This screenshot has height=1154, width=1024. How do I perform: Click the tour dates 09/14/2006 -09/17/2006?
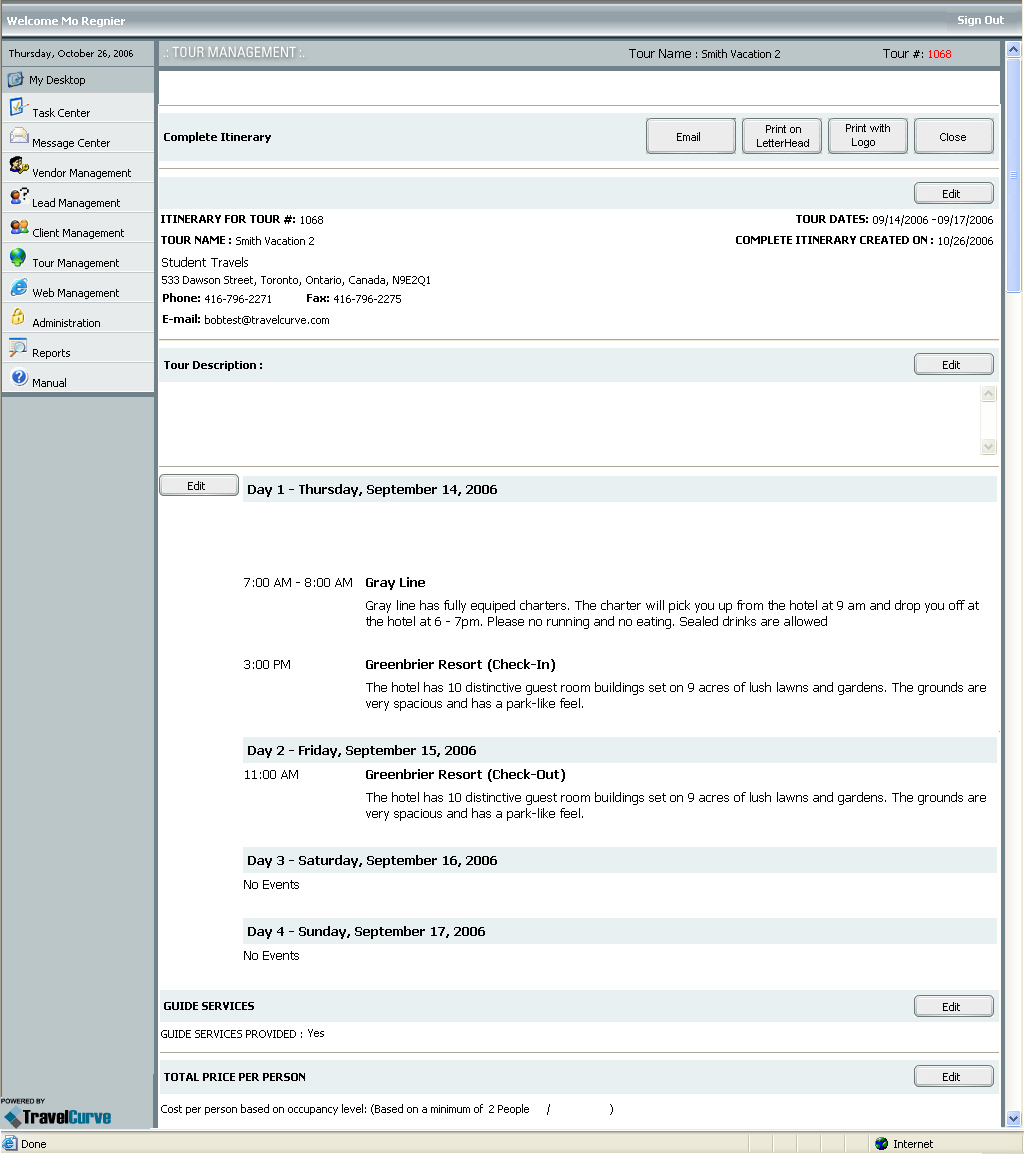coord(933,219)
